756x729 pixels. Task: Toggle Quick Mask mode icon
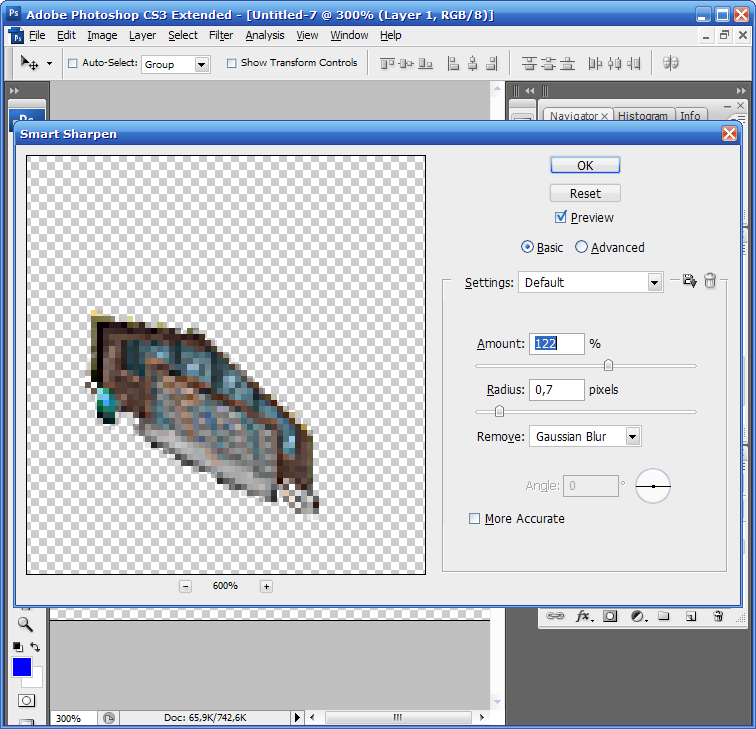pos(26,700)
